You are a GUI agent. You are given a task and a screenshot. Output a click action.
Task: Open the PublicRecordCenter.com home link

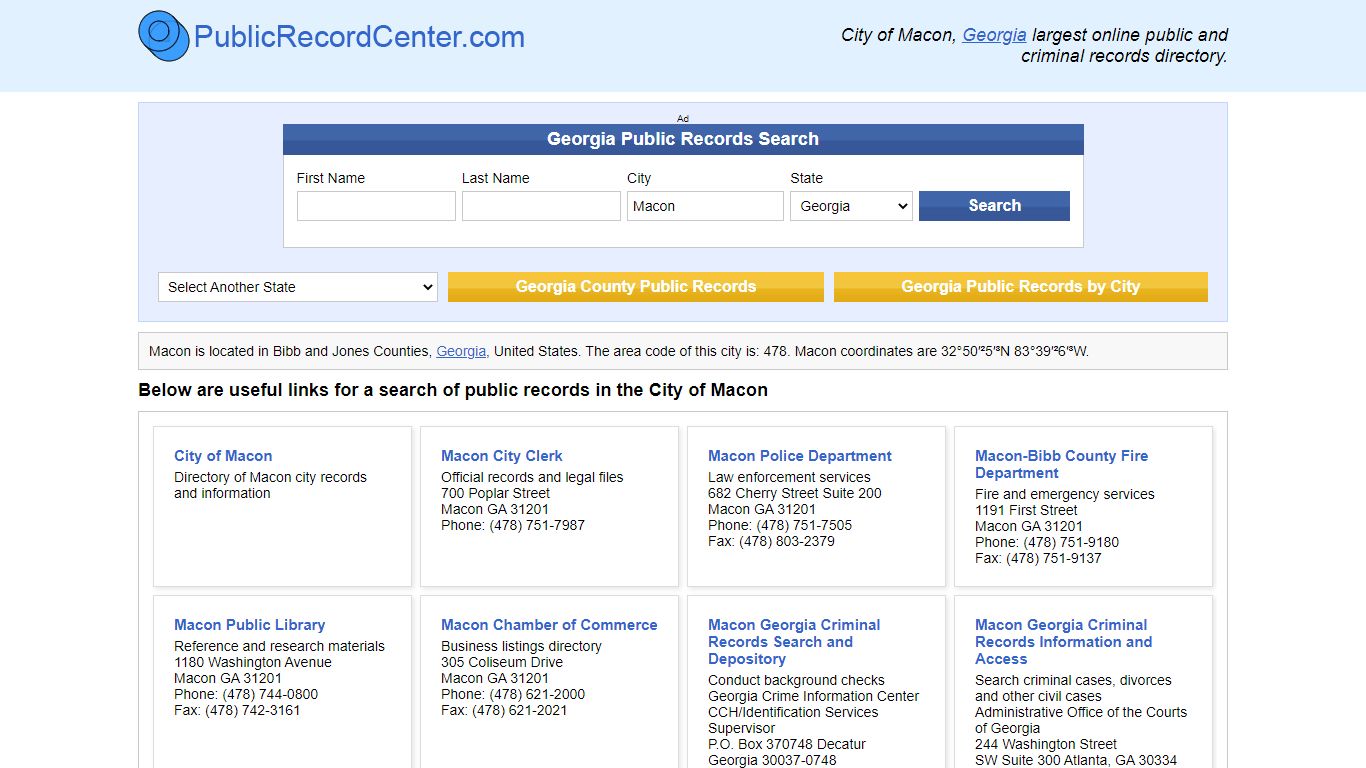359,37
